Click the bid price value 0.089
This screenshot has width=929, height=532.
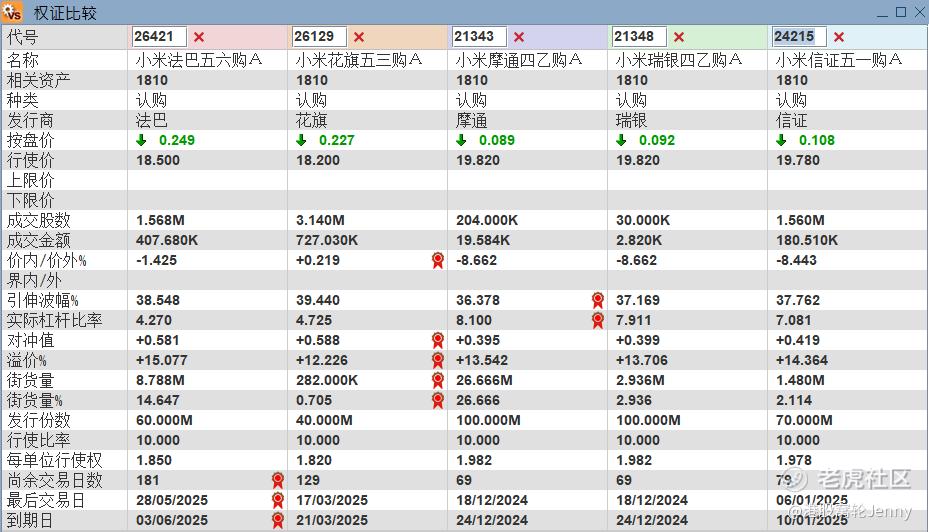point(496,140)
